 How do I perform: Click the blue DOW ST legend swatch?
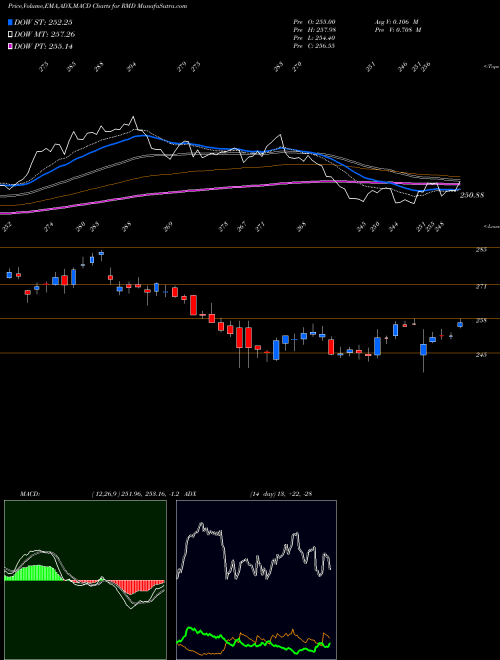pos(10,22)
